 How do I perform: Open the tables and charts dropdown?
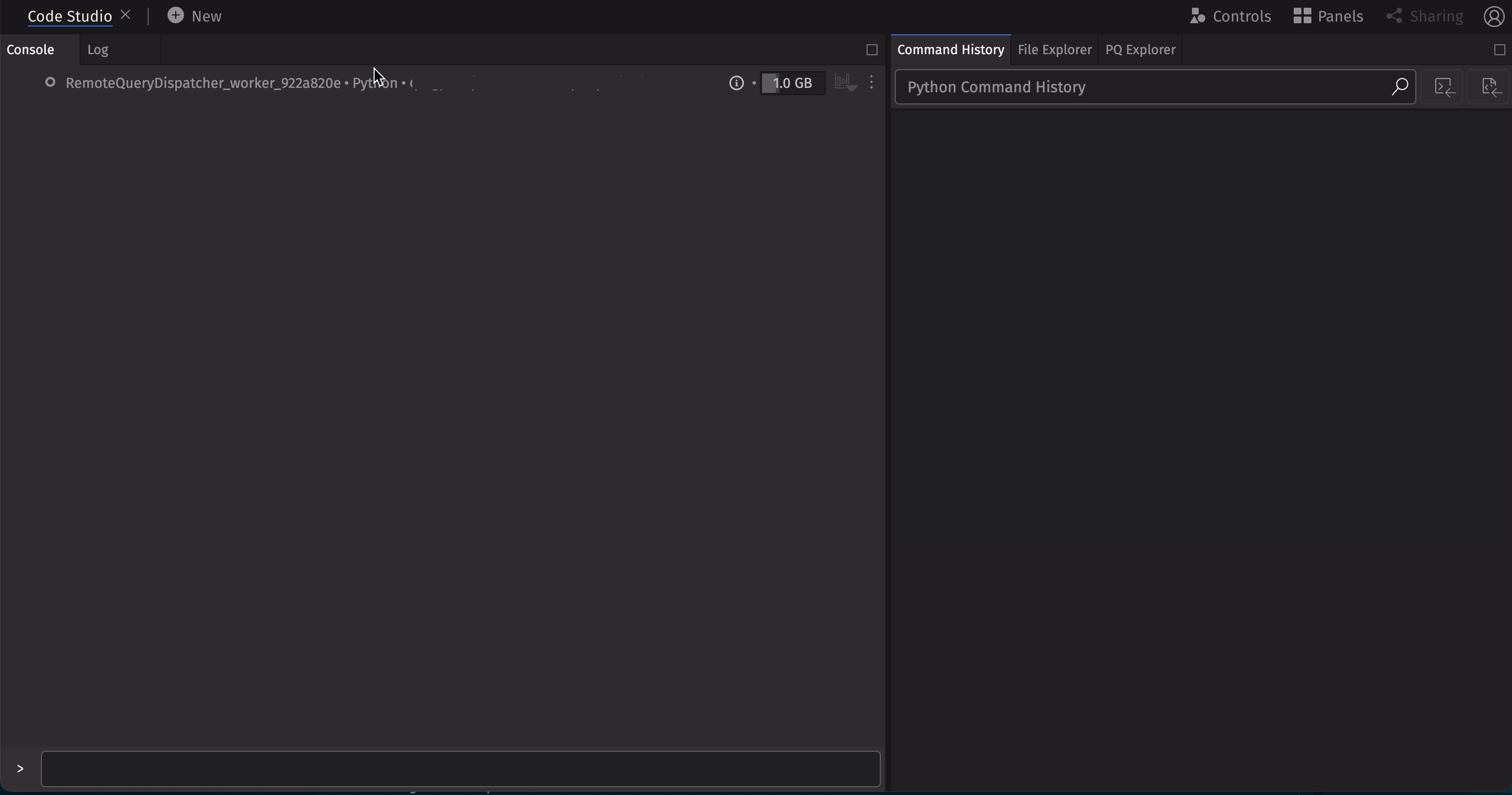[x=846, y=83]
